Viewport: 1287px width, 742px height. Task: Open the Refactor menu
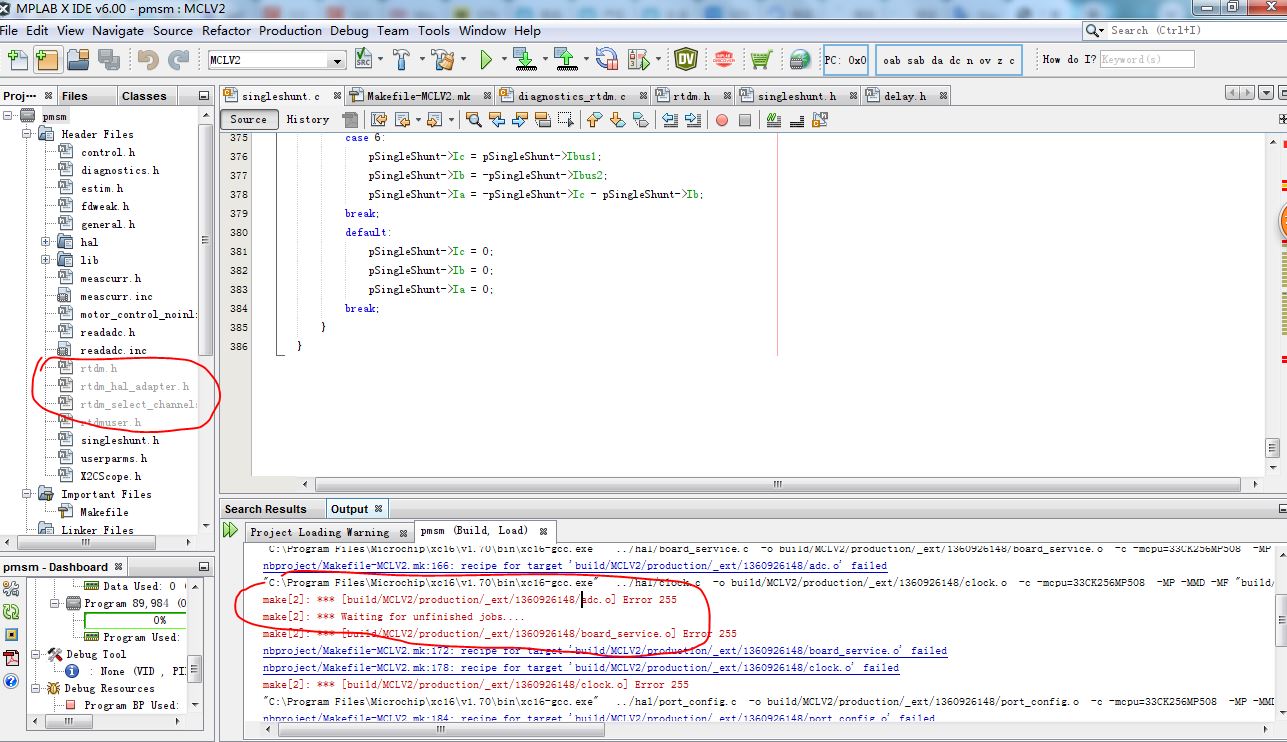(x=227, y=30)
